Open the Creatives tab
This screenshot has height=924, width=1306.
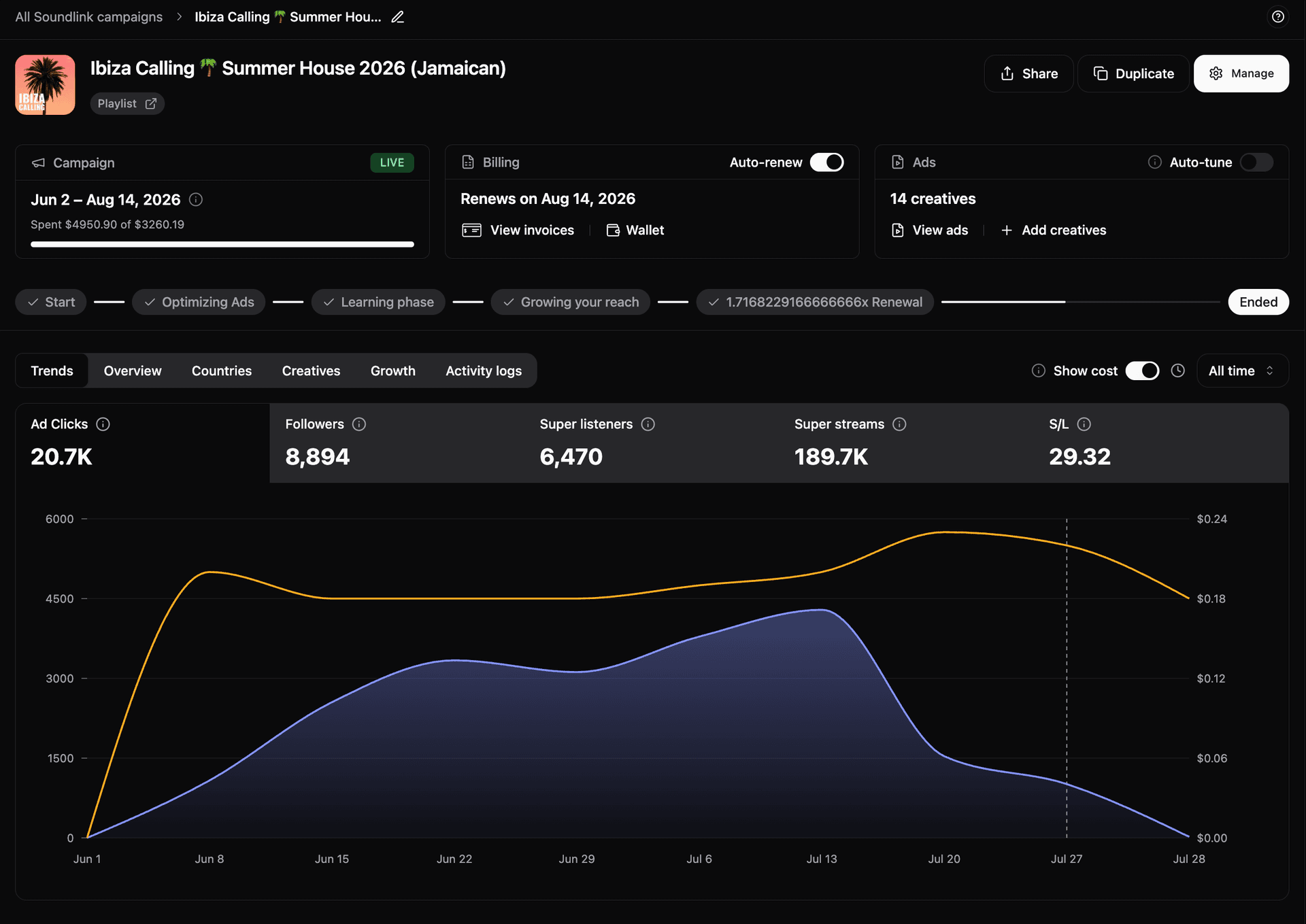311,371
